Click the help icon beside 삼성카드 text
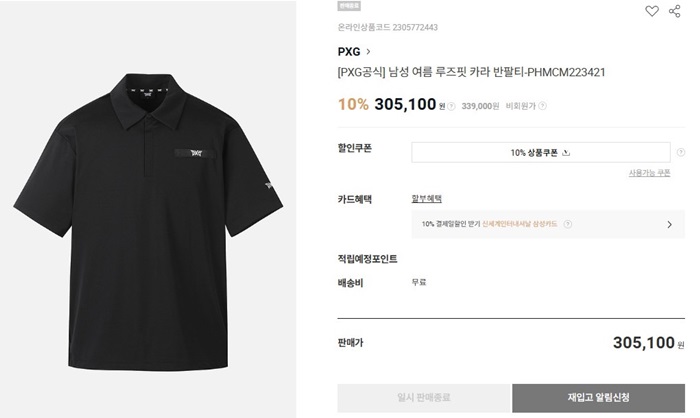700x418 pixels. [568, 225]
